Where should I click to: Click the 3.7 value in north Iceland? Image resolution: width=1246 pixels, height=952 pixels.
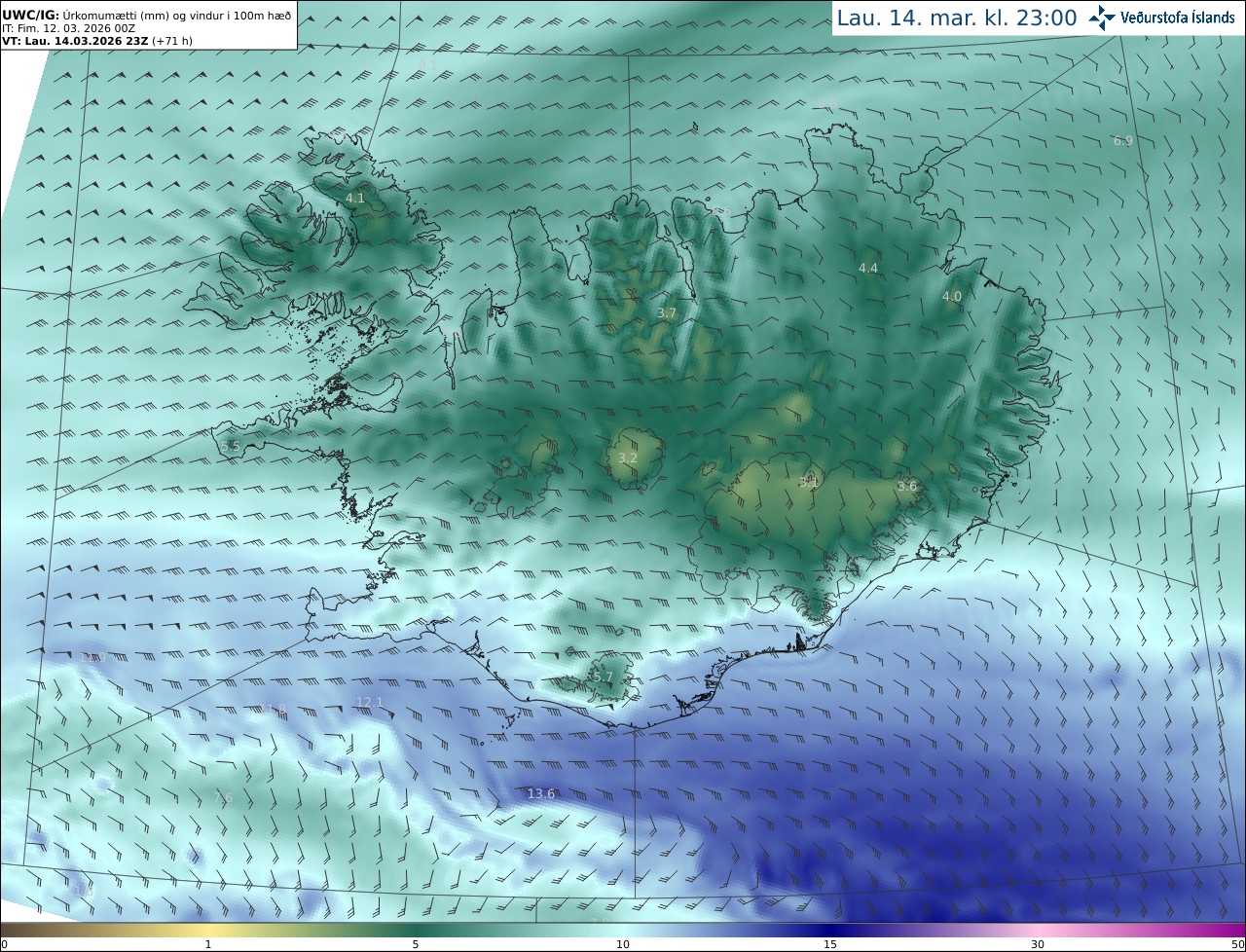pos(667,313)
